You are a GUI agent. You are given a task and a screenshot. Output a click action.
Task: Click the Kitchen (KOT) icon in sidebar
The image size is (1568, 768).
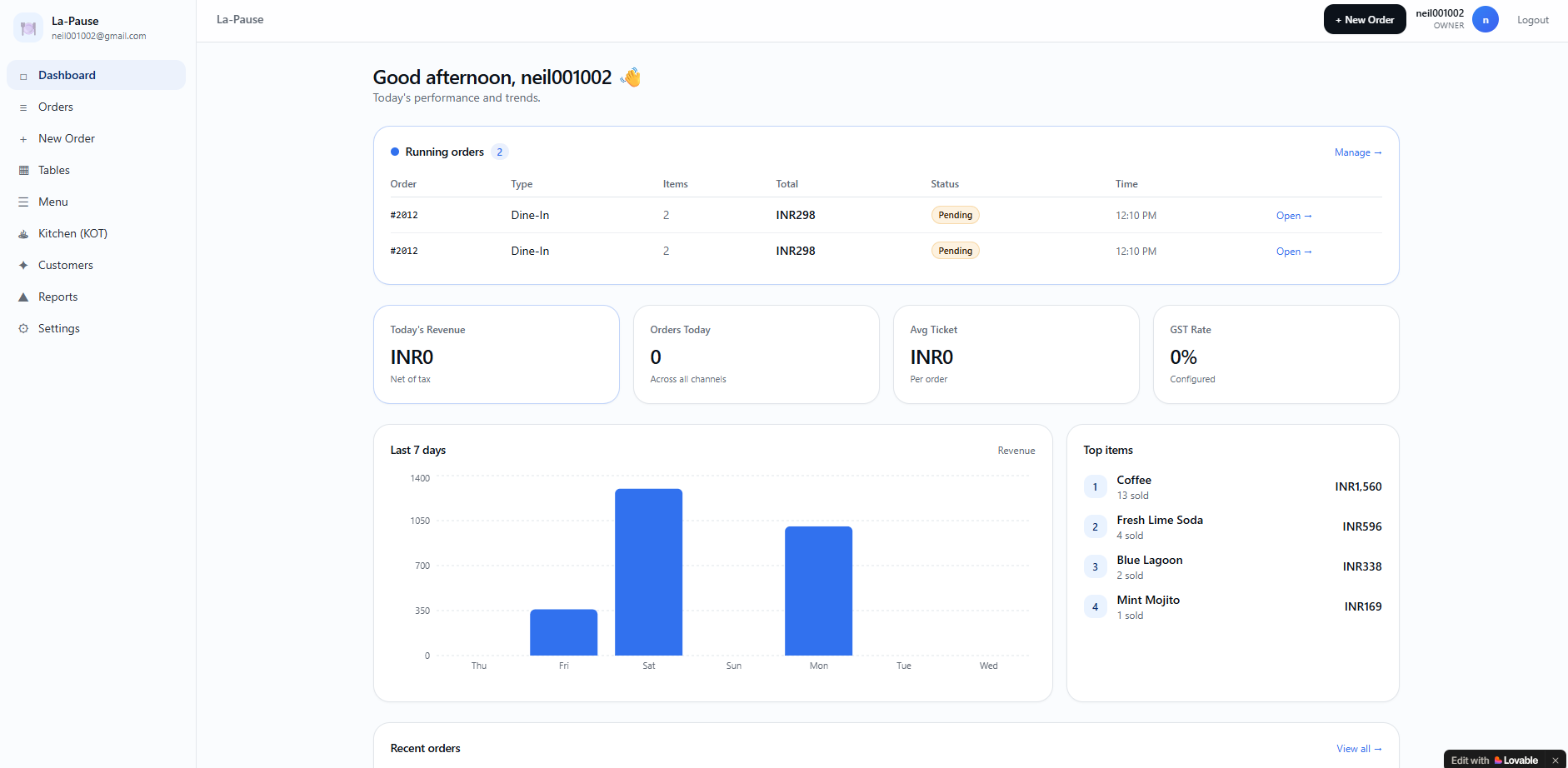click(23, 234)
